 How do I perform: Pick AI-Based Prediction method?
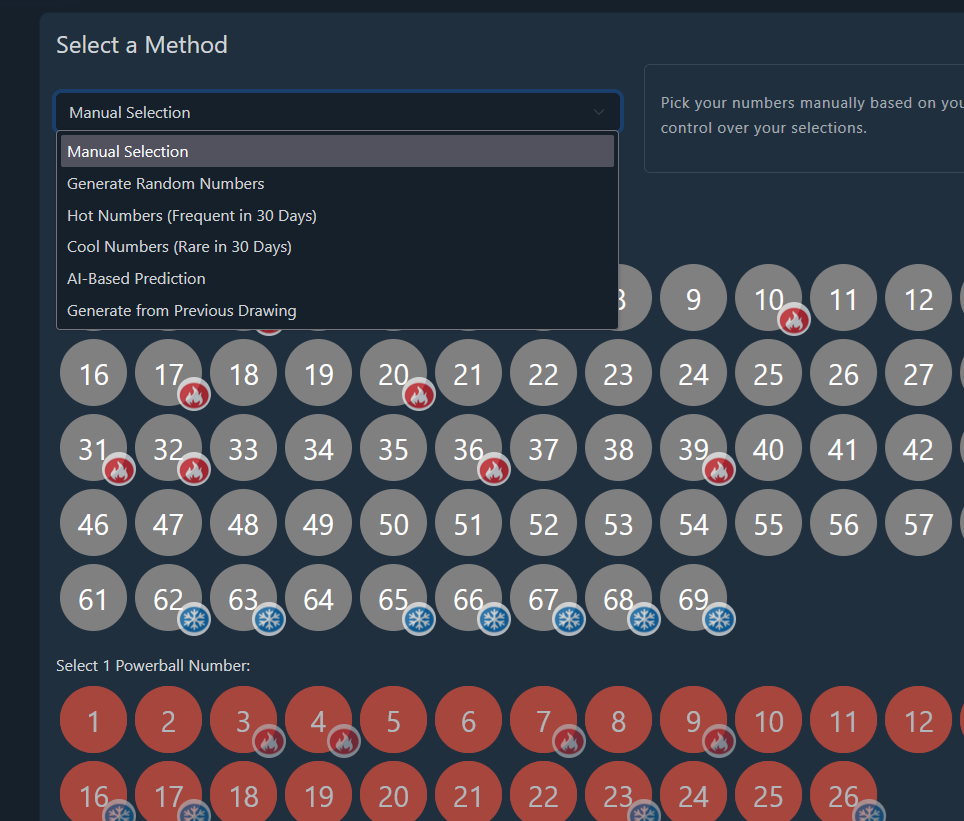click(x=136, y=278)
